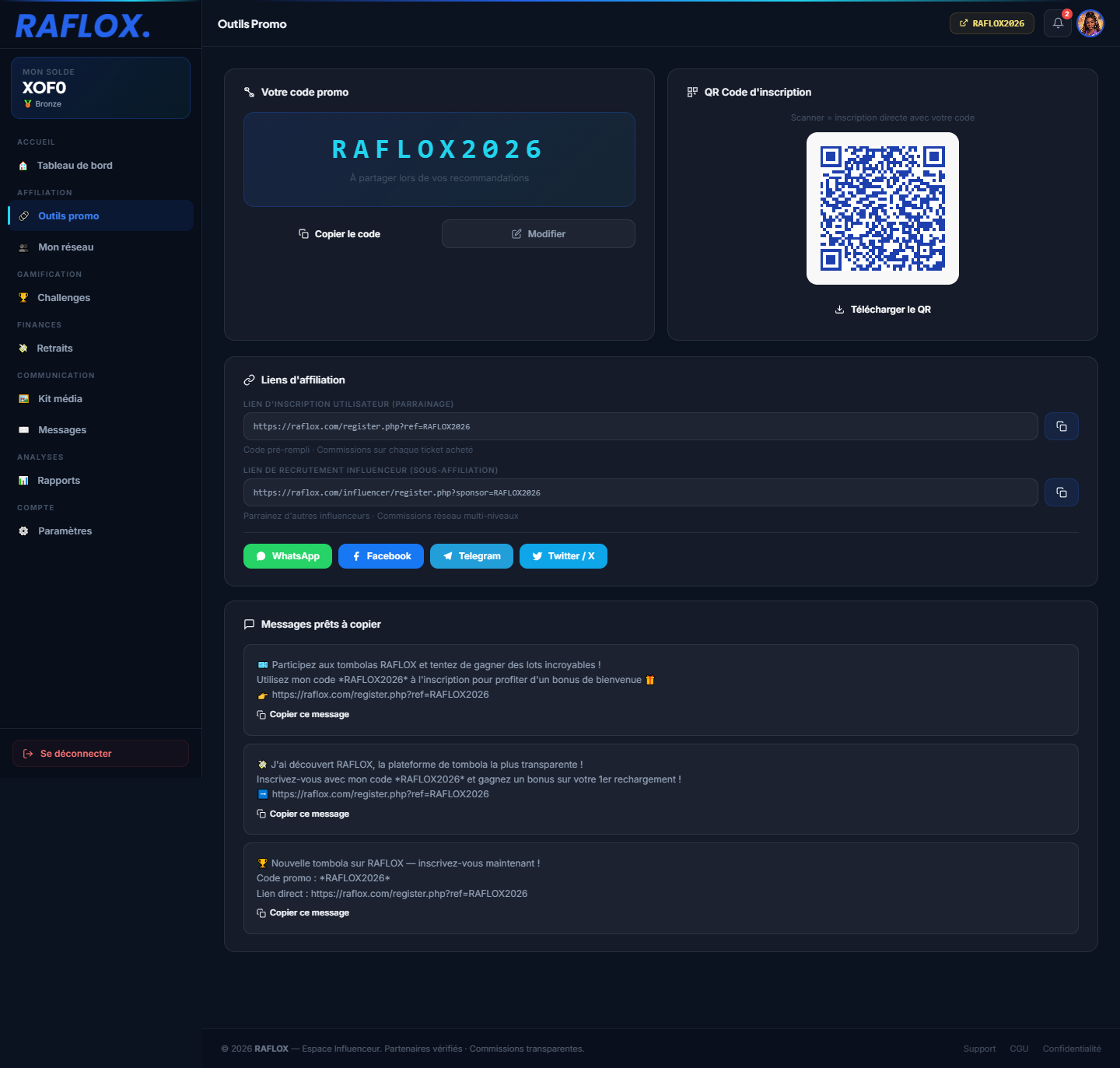The image size is (1120, 1068).
Task: Click the influencer recruitment link field
Action: pos(641,492)
